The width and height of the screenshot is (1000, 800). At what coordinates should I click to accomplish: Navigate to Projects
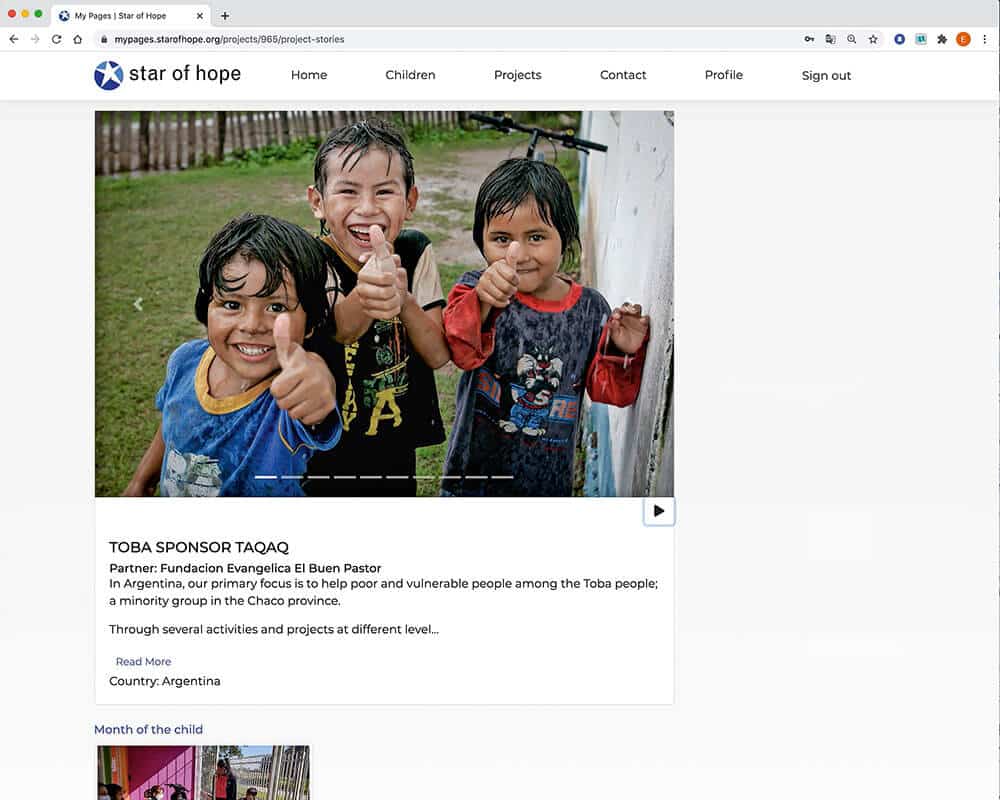[517, 75]
